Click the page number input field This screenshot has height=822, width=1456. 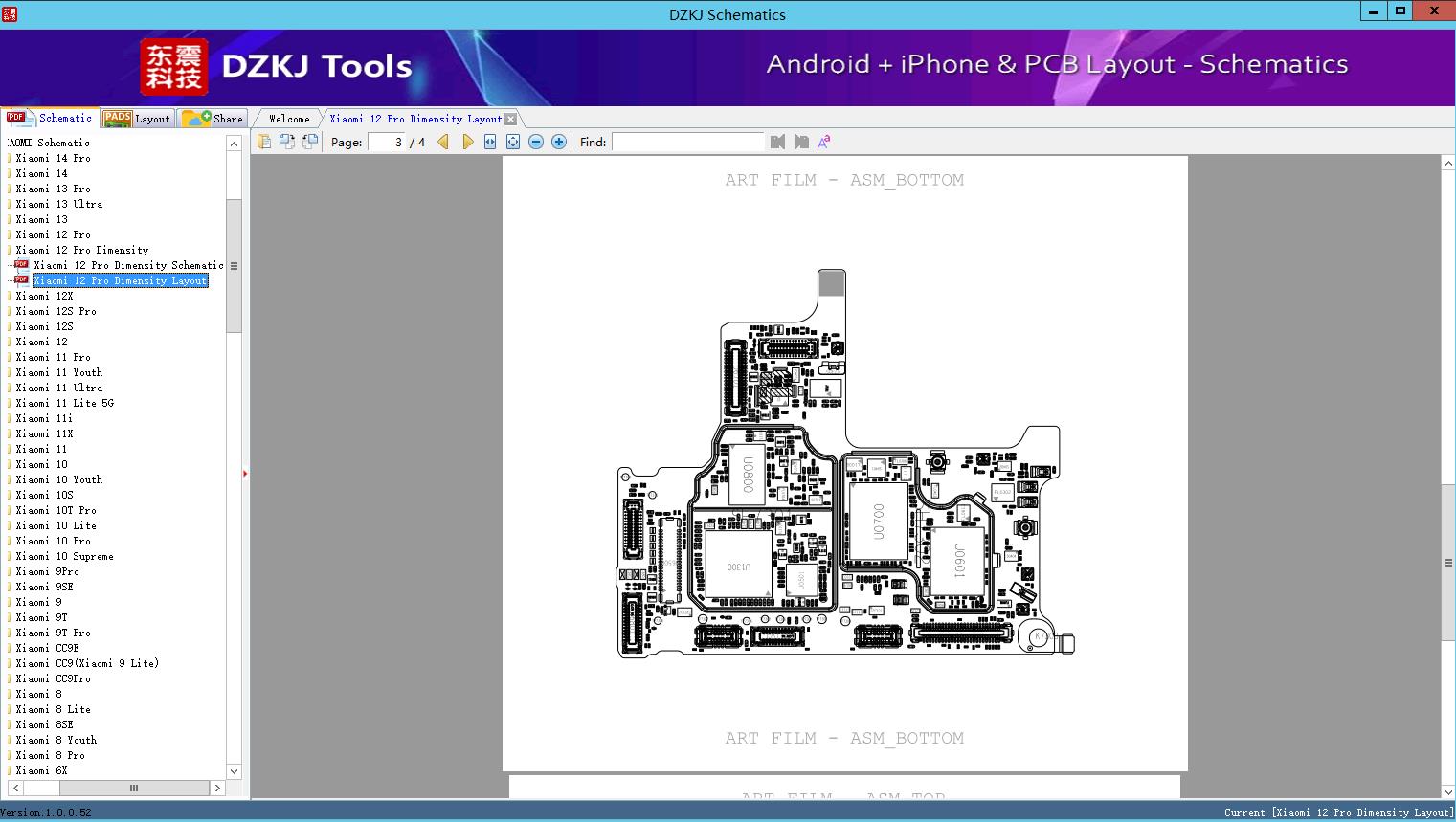pos(387,142)
